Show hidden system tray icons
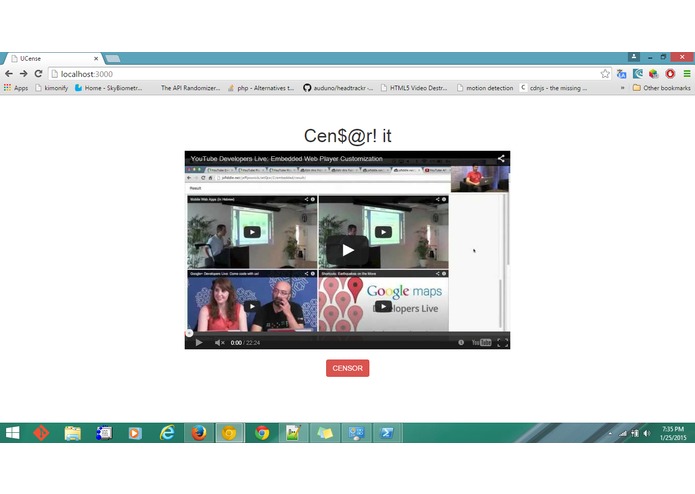 coord(610,433)
